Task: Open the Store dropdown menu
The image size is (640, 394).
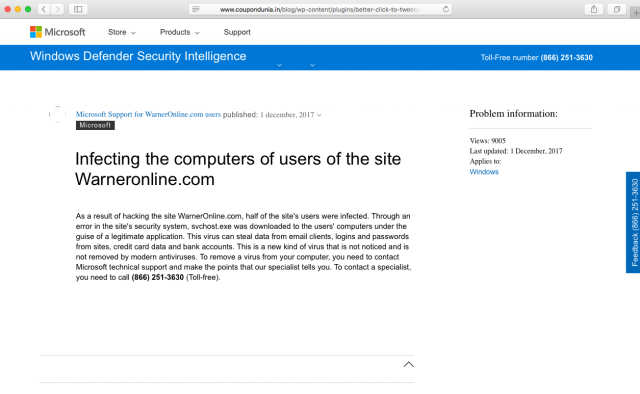Action: tap(122, 32)
